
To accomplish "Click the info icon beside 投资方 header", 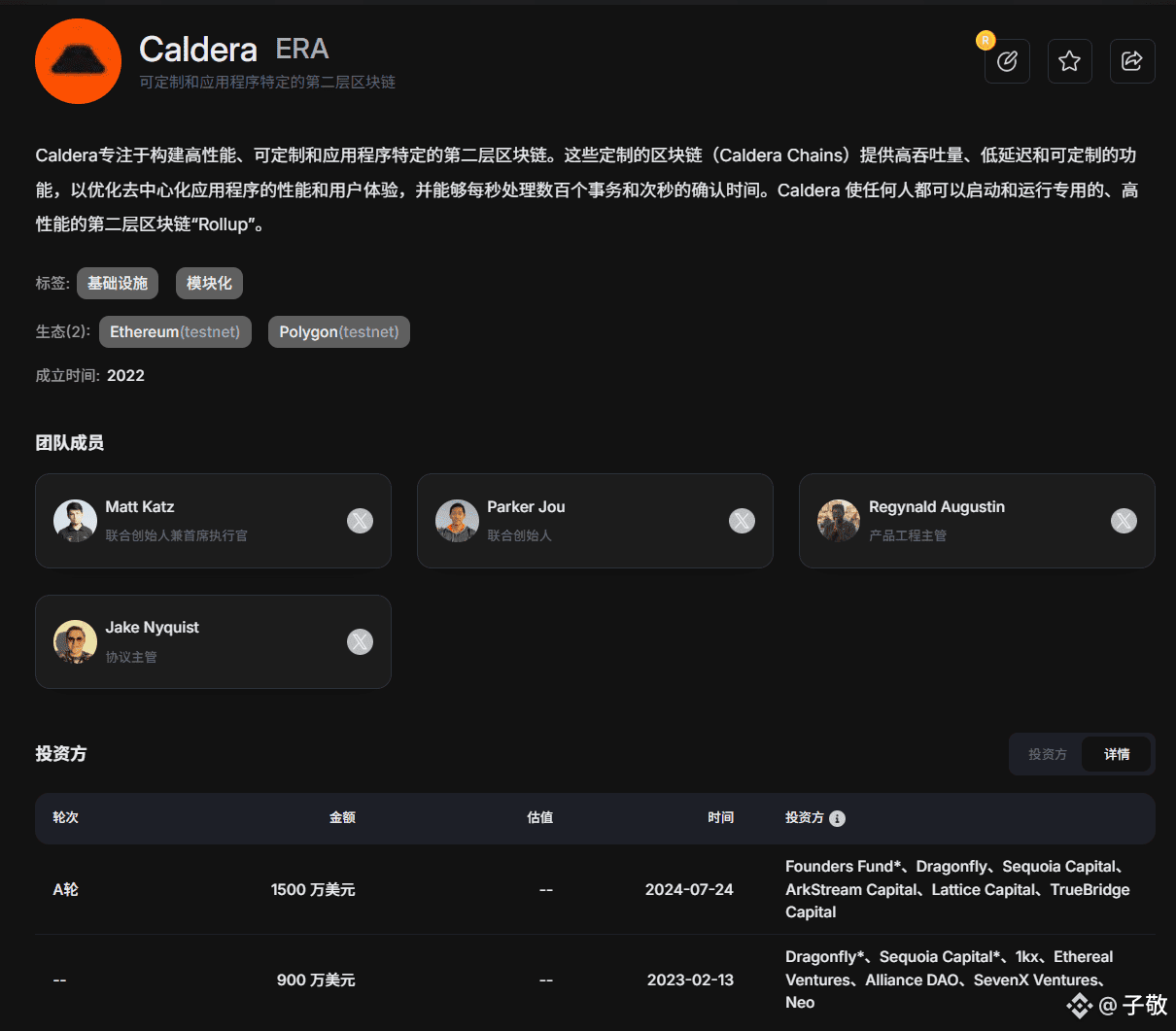I will pyautogui.click(x=838, y=818).
